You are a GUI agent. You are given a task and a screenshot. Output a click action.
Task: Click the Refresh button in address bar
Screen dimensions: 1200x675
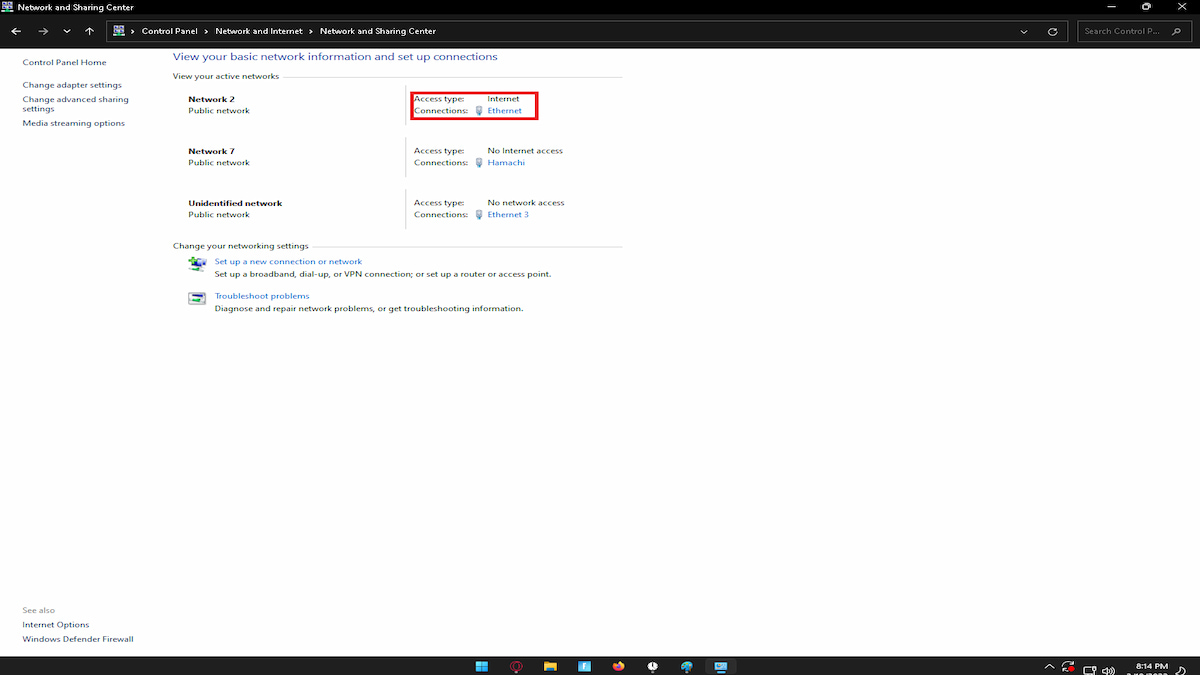[x=1052, y=31]
